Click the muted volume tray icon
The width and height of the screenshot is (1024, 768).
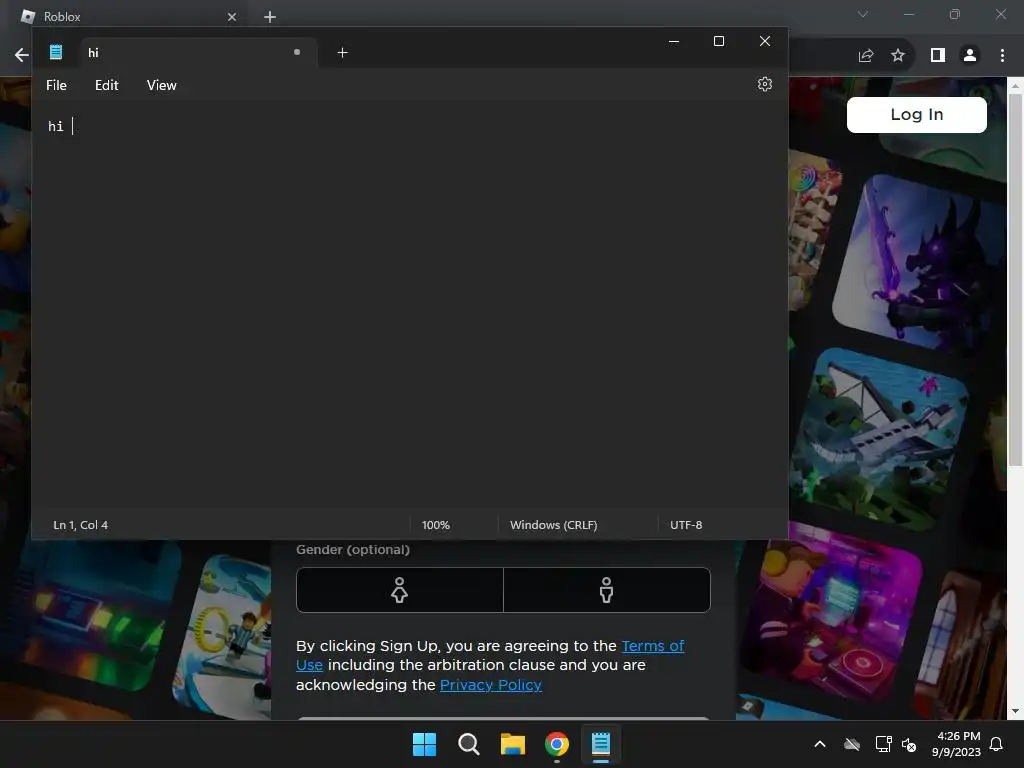pyautogui.click(x=909, y=744)
